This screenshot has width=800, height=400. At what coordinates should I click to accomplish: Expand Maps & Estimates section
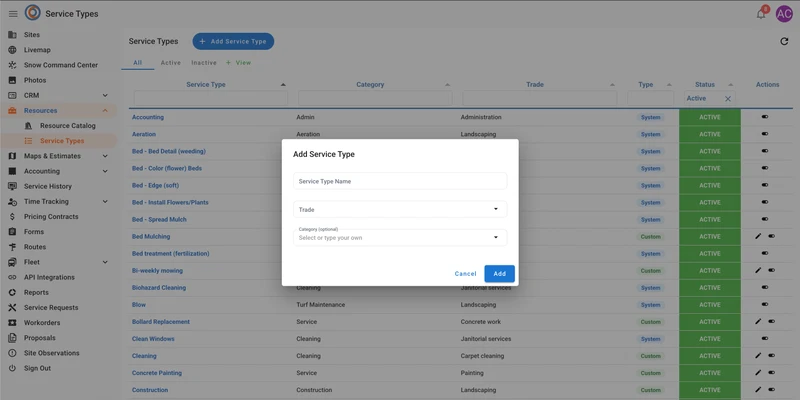tap(105, 156)
